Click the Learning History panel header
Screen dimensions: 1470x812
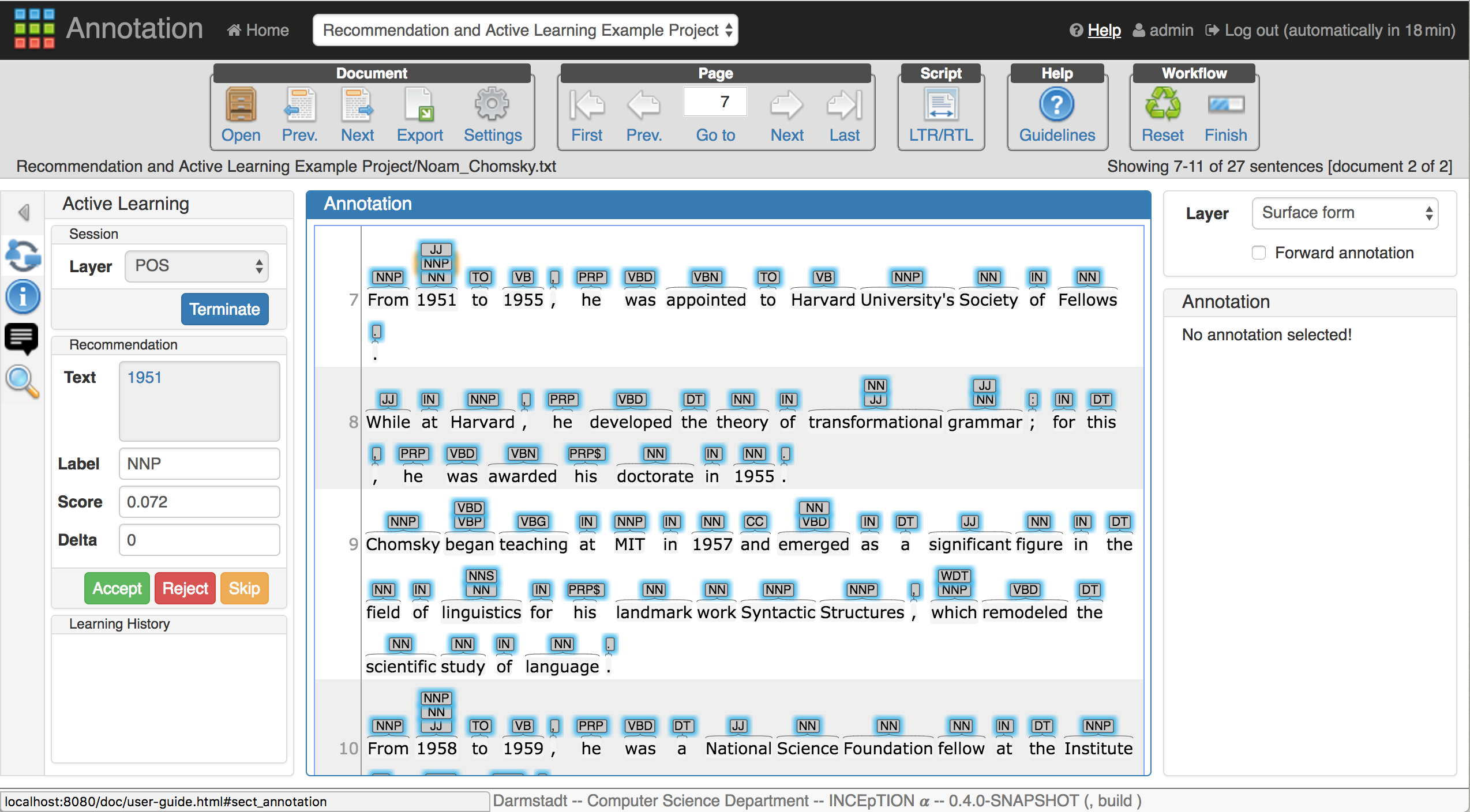point(169,624)
